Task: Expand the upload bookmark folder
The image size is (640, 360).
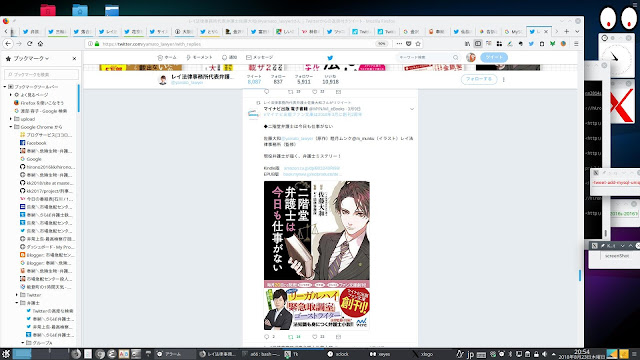Action: 11,119
